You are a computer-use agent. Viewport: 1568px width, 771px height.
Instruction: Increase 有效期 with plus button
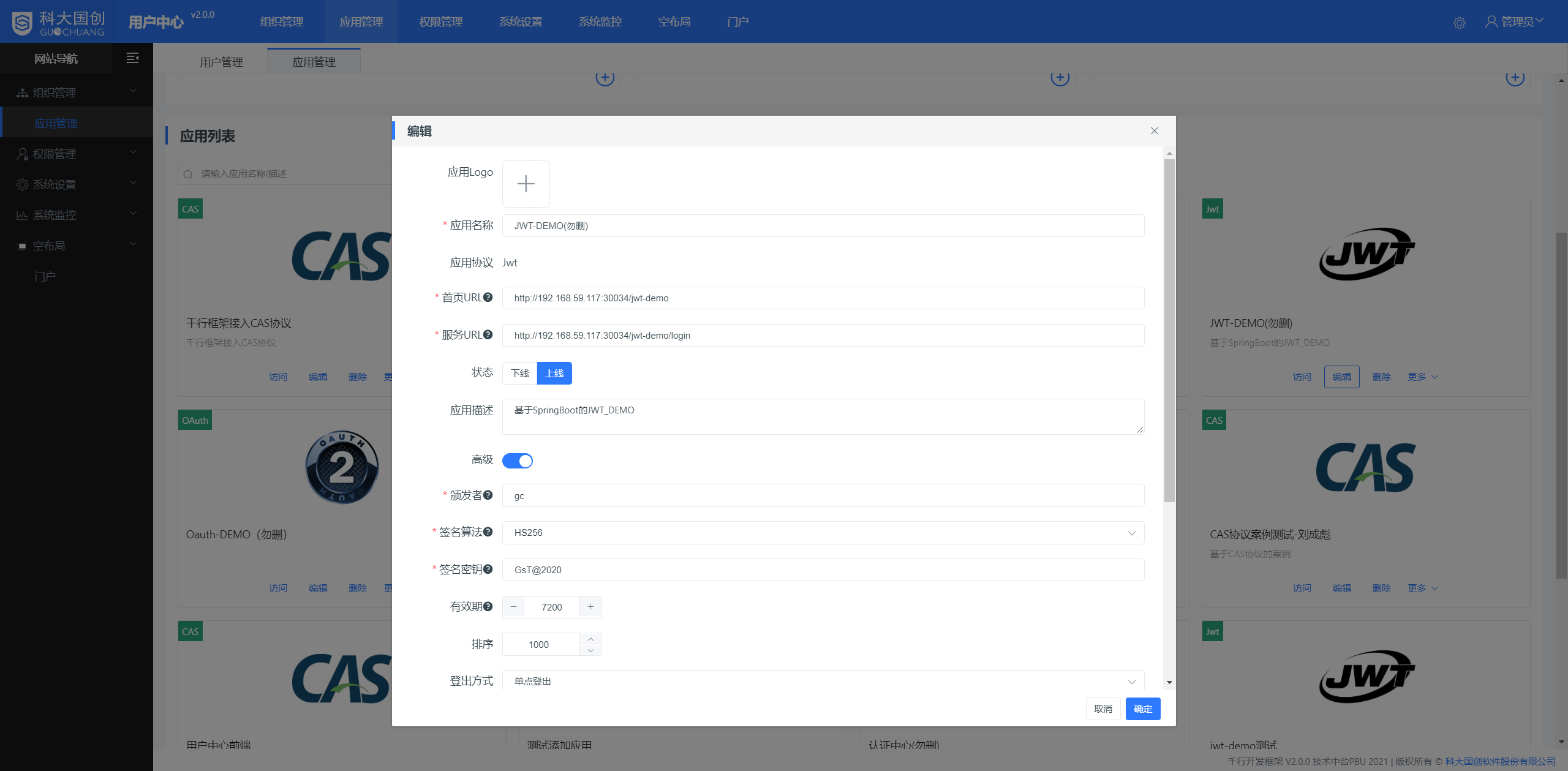590,607
